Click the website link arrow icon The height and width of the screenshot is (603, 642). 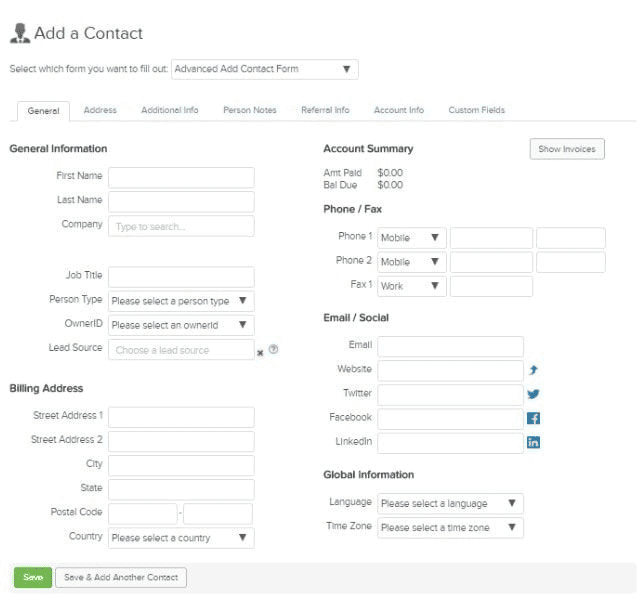(533, 370)
